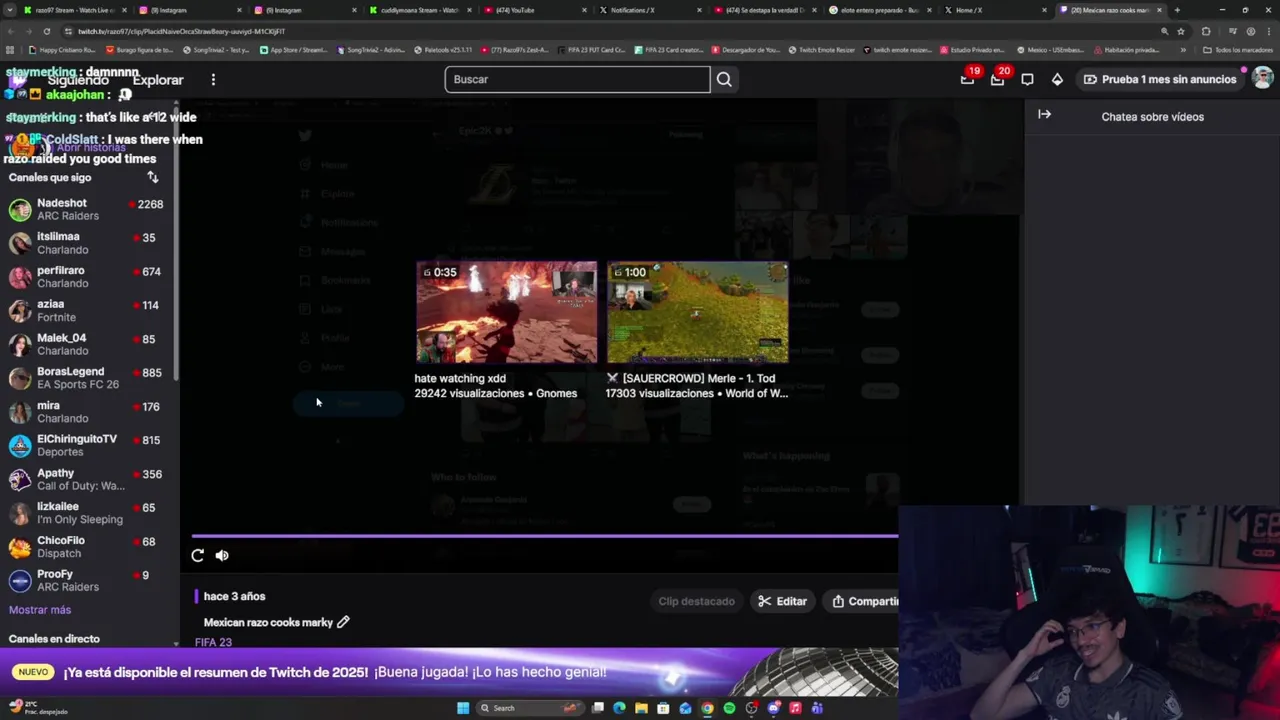Click Clip destacado button

pyautogui.click(x=696, y=601)
